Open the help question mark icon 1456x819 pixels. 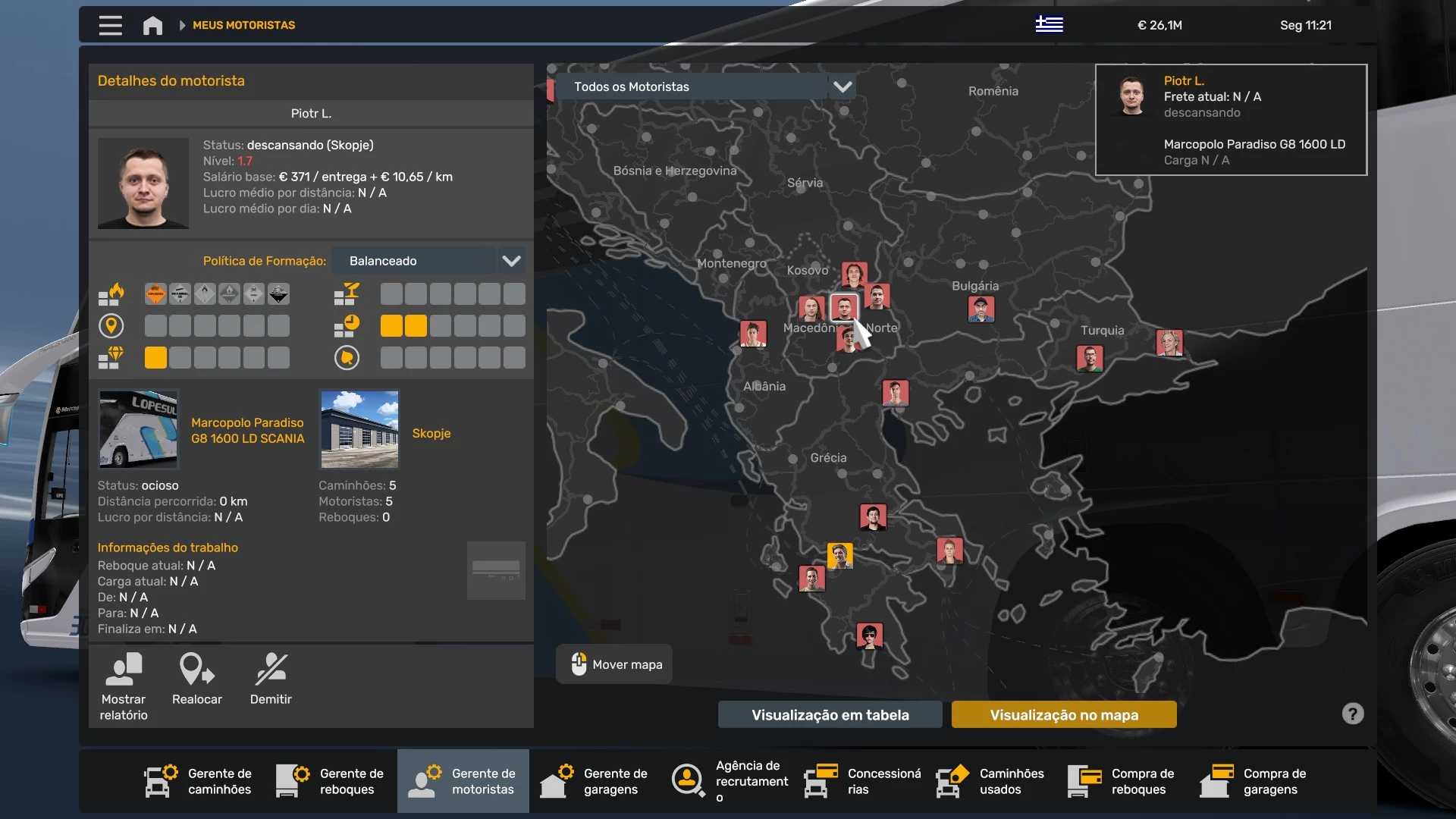[x=1352, y=714]
